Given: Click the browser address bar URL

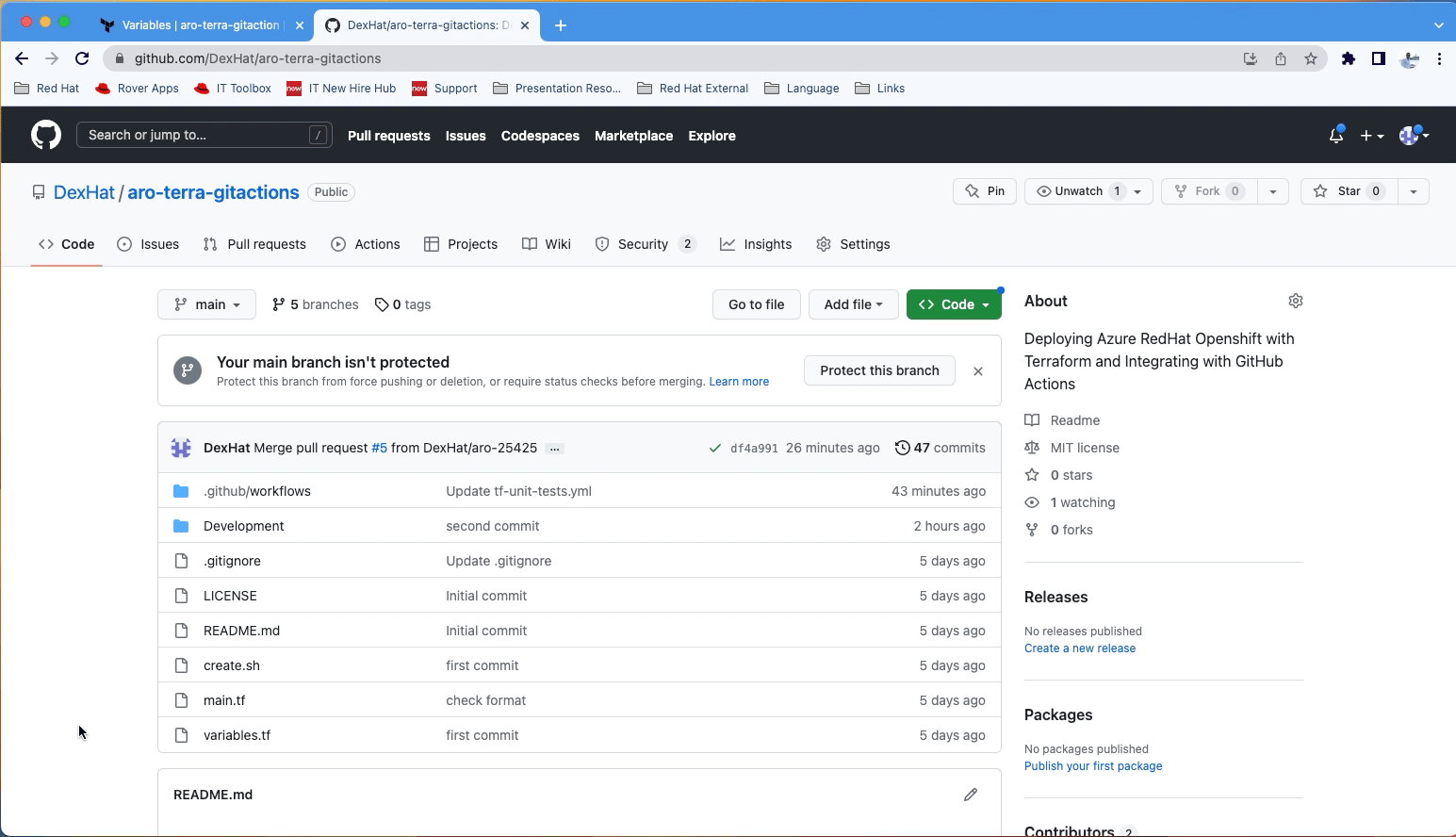Looking at the screenshot, I should click(x=257, y=58).
